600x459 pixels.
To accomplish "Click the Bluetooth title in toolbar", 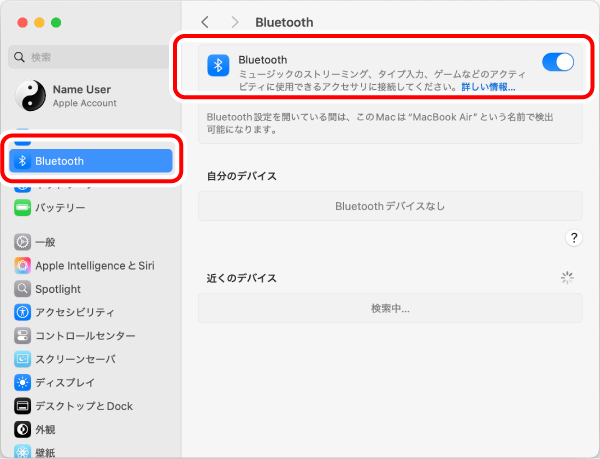I will (284, 22).
